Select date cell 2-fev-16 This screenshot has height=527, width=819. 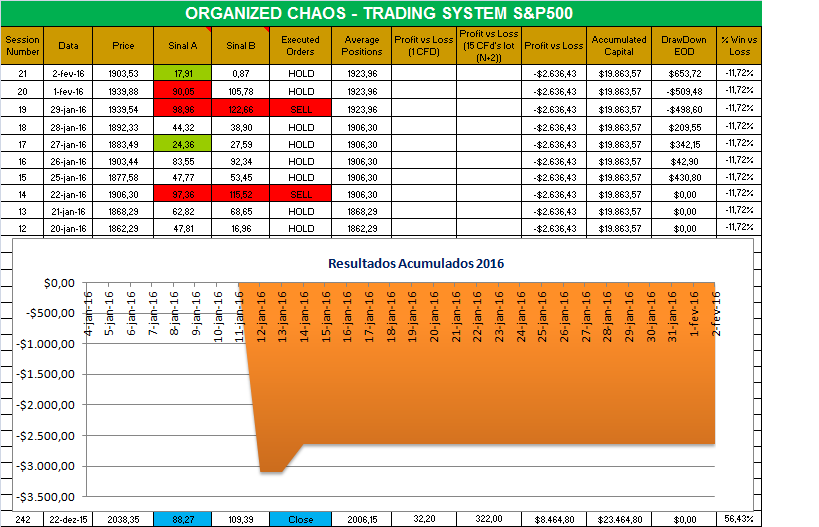[x=68, y=73]
